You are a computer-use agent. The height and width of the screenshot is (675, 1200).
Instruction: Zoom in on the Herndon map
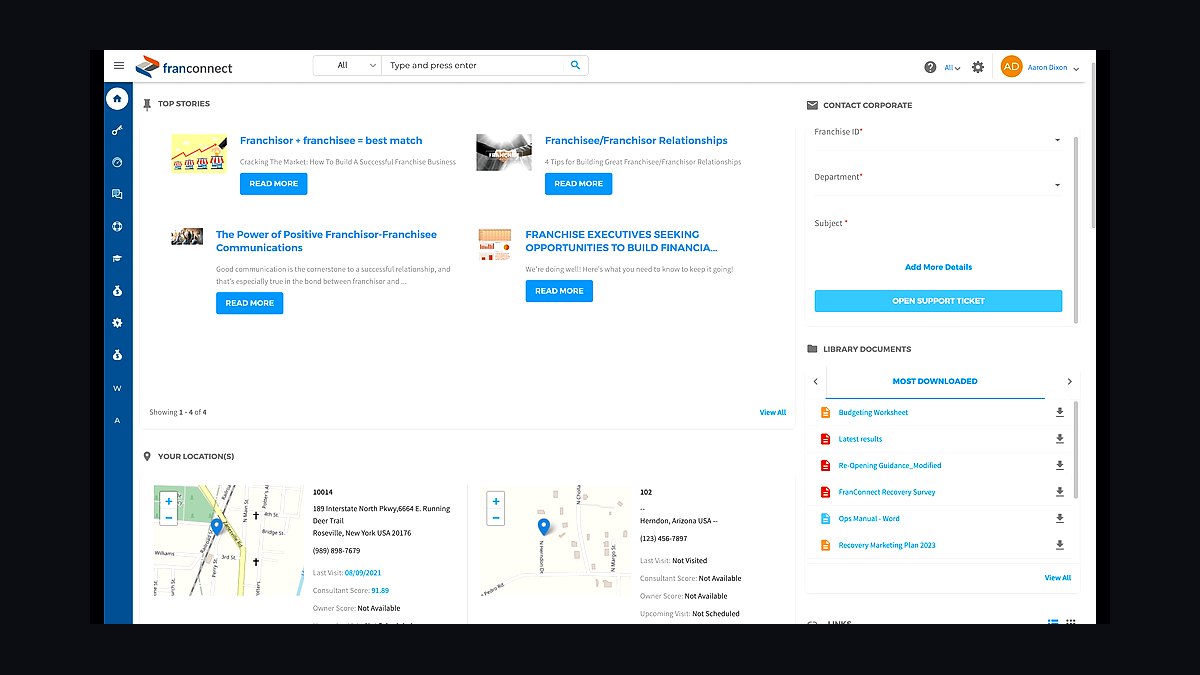point(496,501)
